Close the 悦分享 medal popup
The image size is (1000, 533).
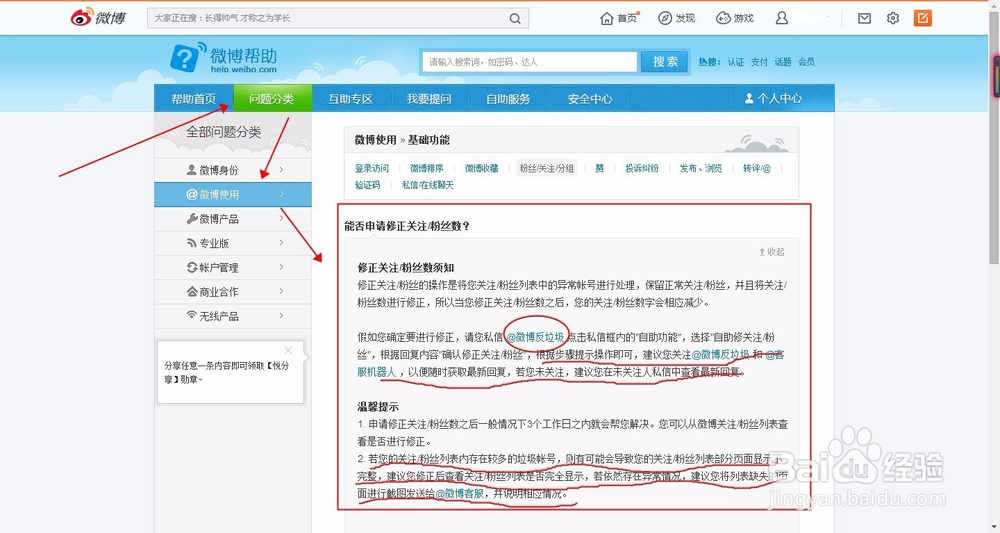tap(288, 350)
